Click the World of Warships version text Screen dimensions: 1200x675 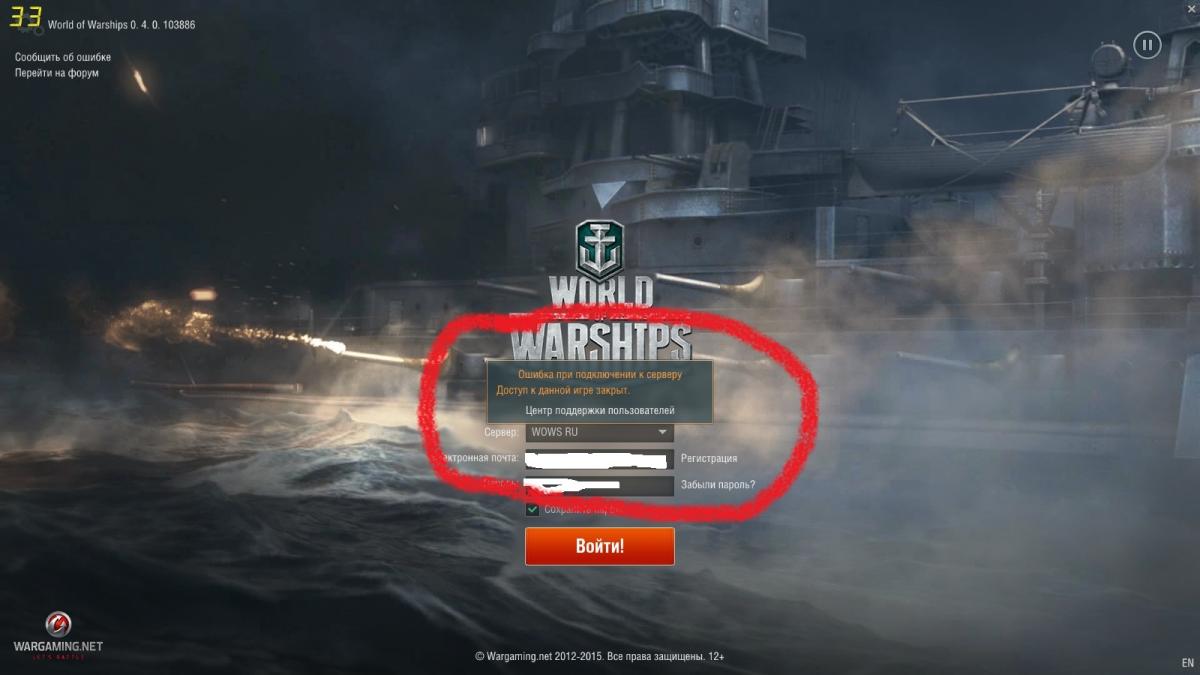[x=122, y=24]
